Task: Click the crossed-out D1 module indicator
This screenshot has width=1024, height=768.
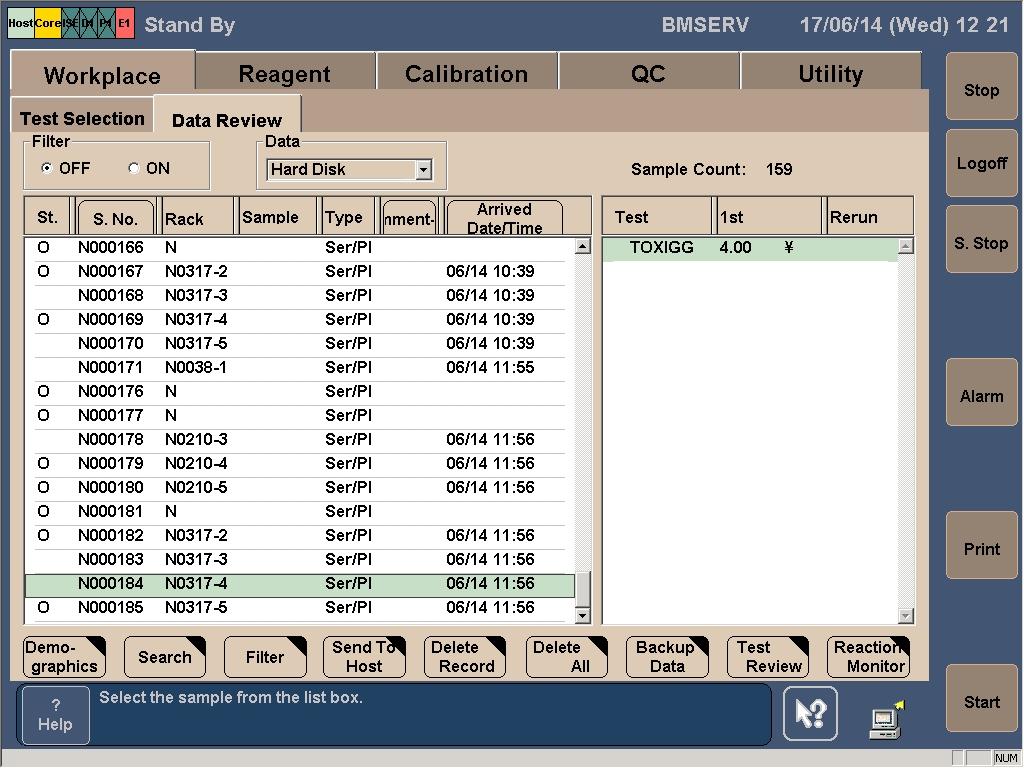Action: (88, 23)
